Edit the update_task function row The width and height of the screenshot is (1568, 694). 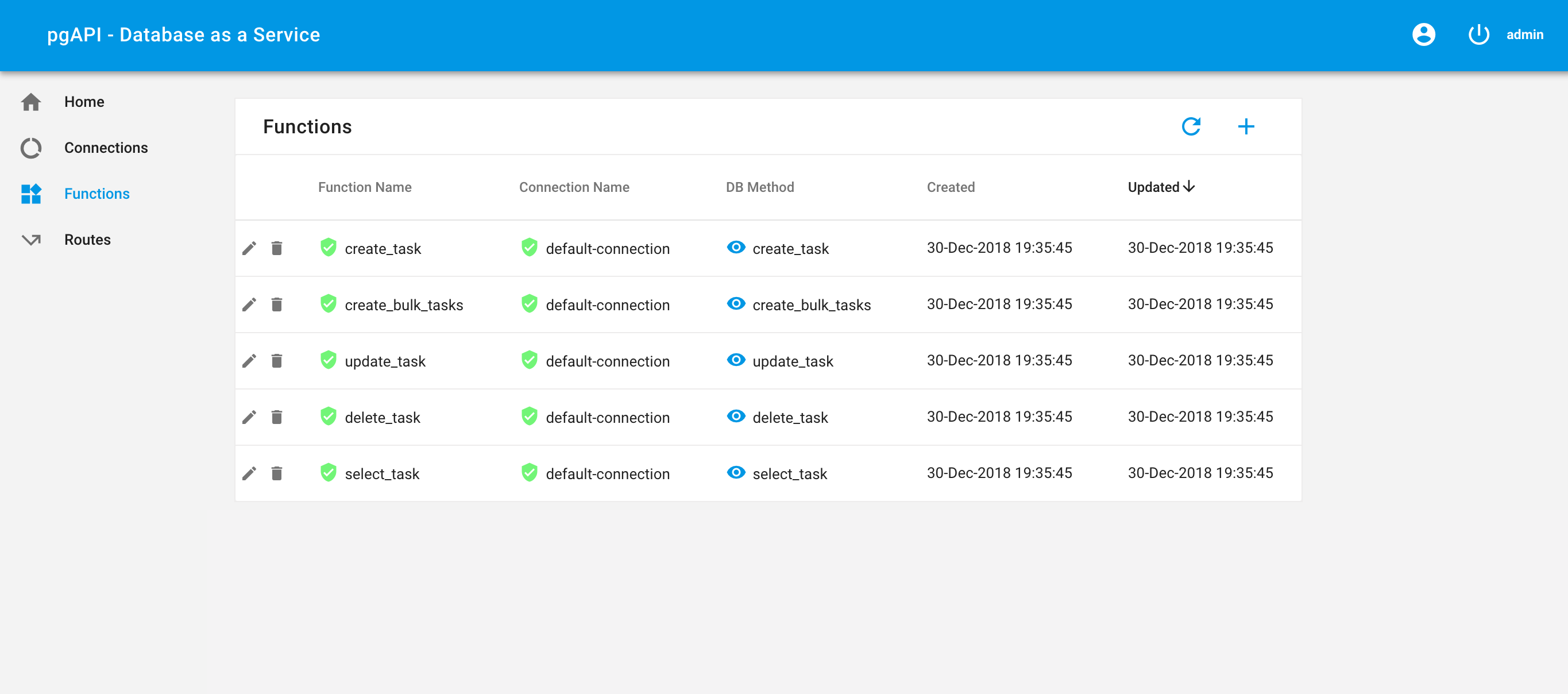(249, 361)
